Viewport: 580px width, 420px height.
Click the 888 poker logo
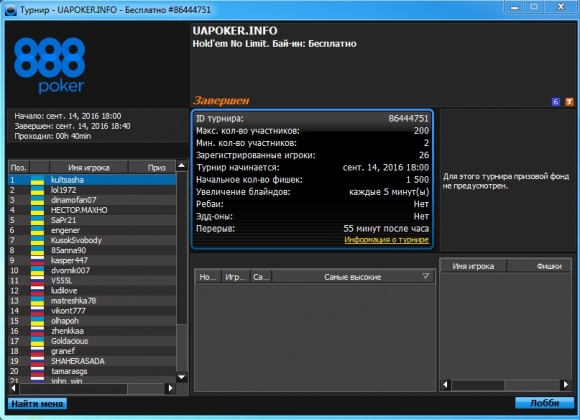pyautogui.click(x=50, y=65)
